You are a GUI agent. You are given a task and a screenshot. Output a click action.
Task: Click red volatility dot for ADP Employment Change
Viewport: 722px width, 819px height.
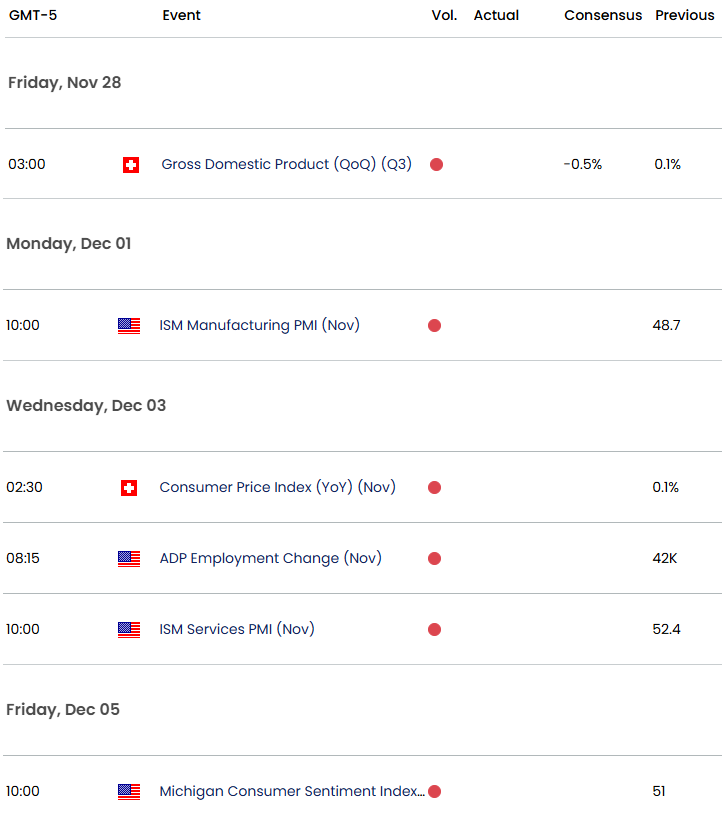click(434, 559)
